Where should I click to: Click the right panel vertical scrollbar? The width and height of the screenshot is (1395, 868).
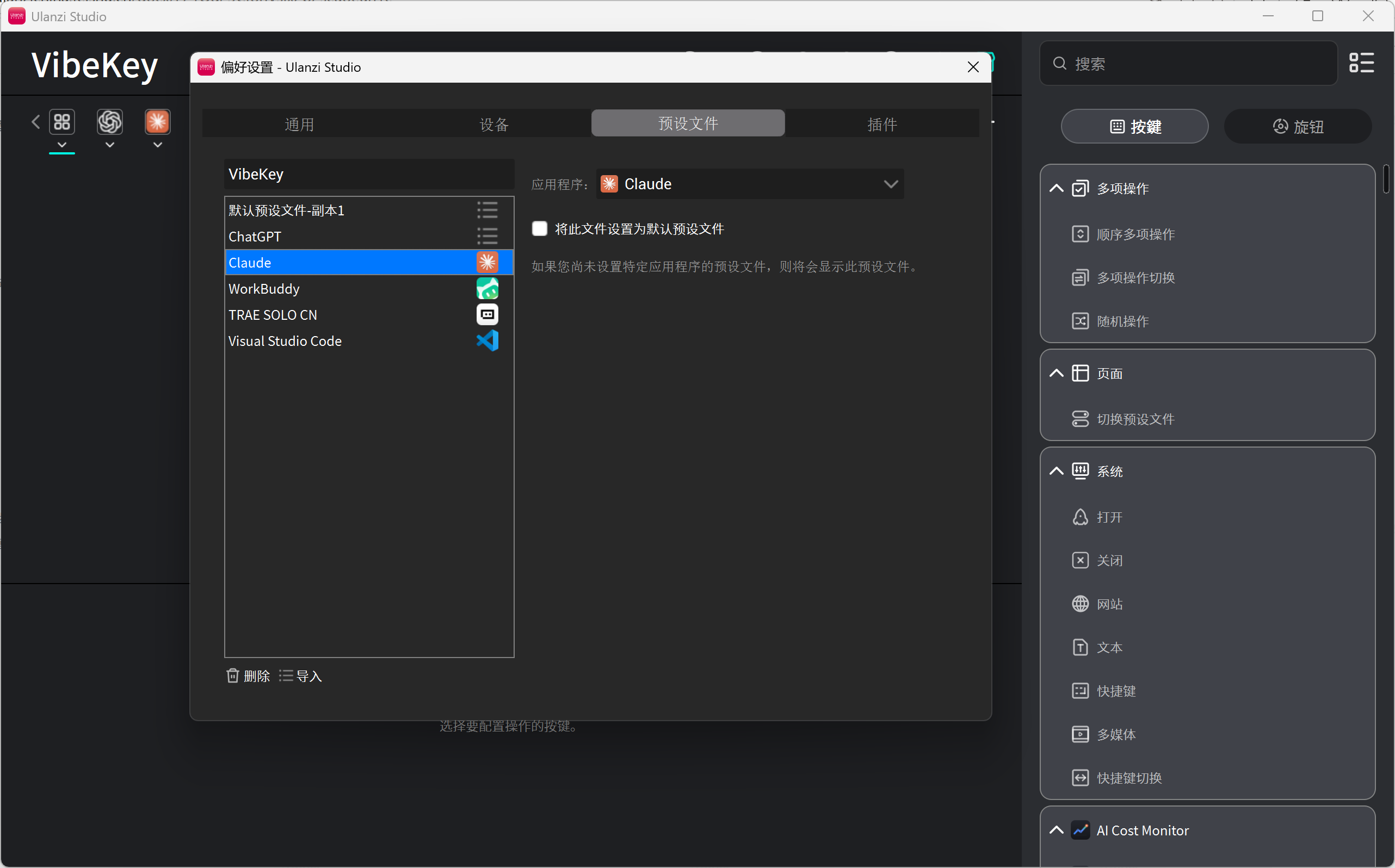click(x=1386, y=178)
